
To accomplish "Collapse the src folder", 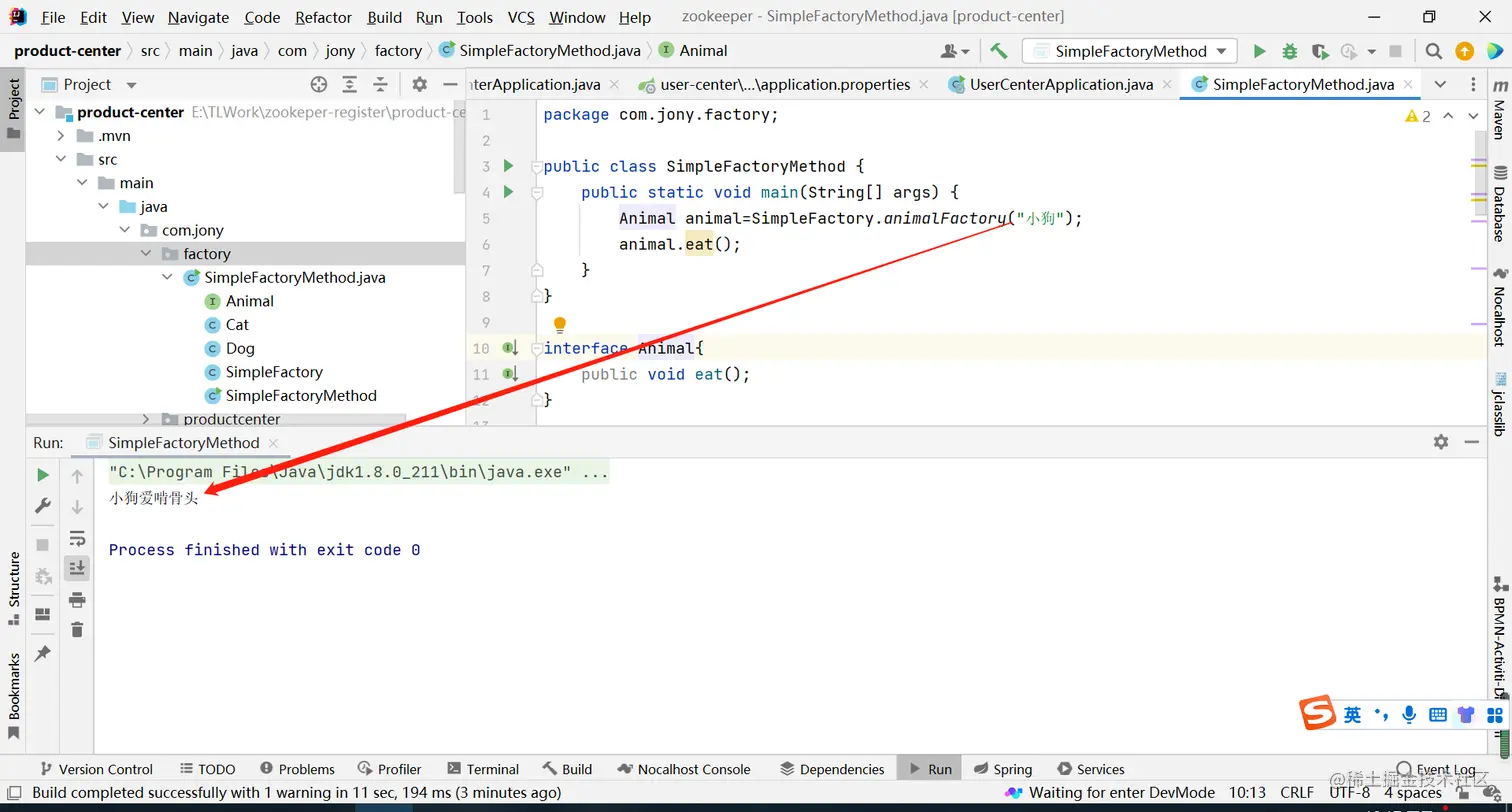I will point(61,159).
